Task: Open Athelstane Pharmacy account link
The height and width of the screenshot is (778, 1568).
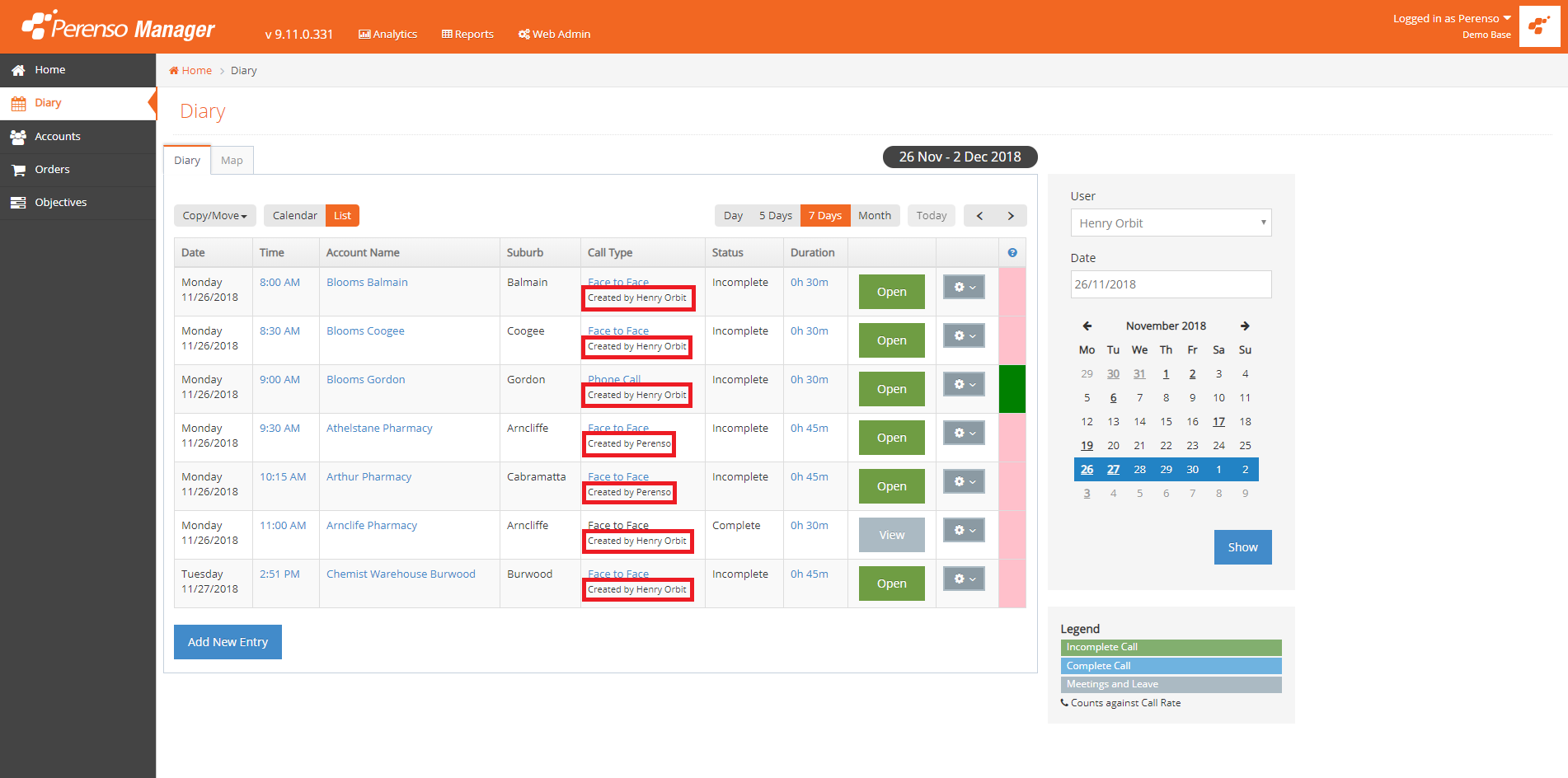Action: pos(379,429)
